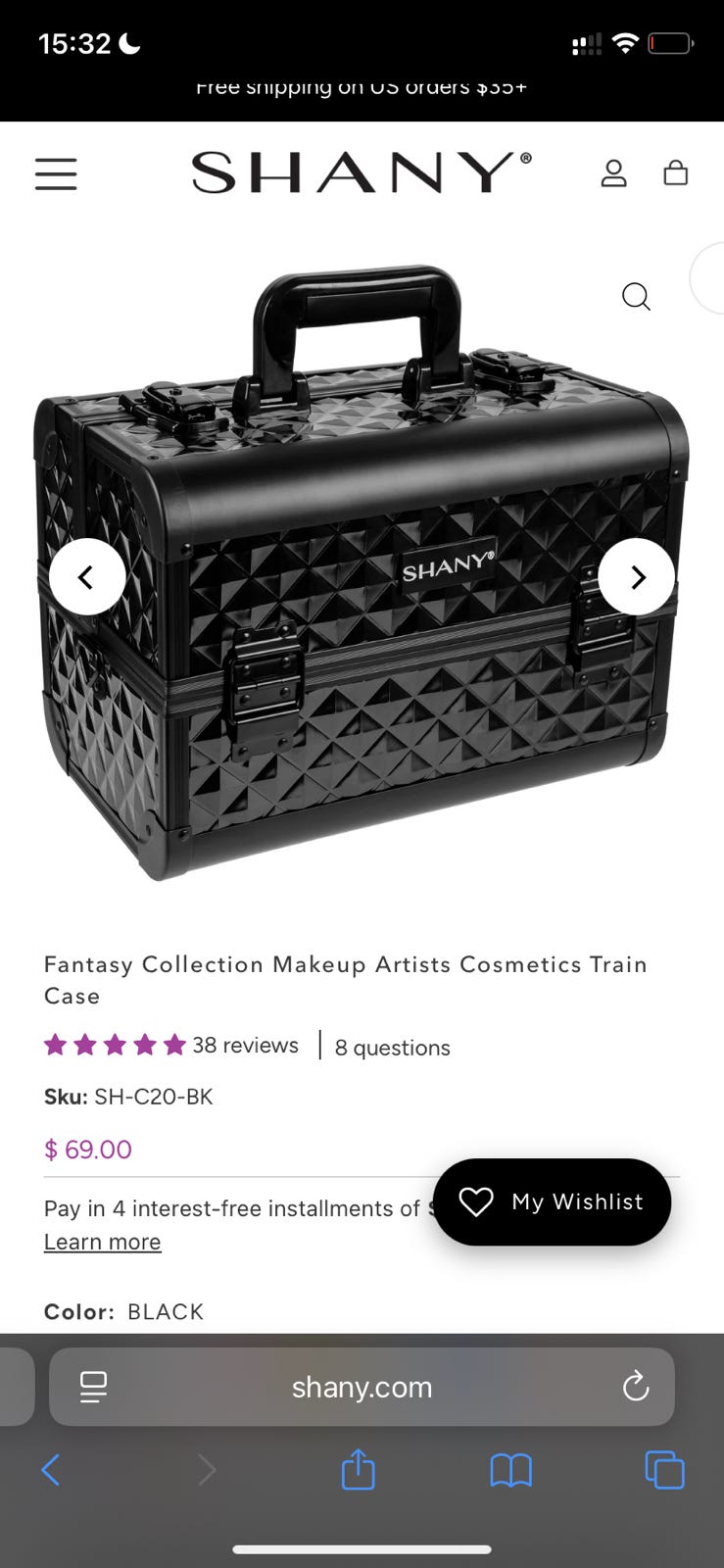Open Safari bookmarks book icon
This screenshot has height=1568, width=724.
(510, 1470)
